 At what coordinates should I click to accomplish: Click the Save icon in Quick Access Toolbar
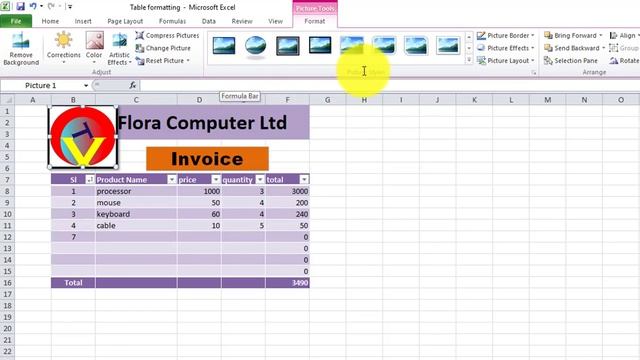[20, 6]
